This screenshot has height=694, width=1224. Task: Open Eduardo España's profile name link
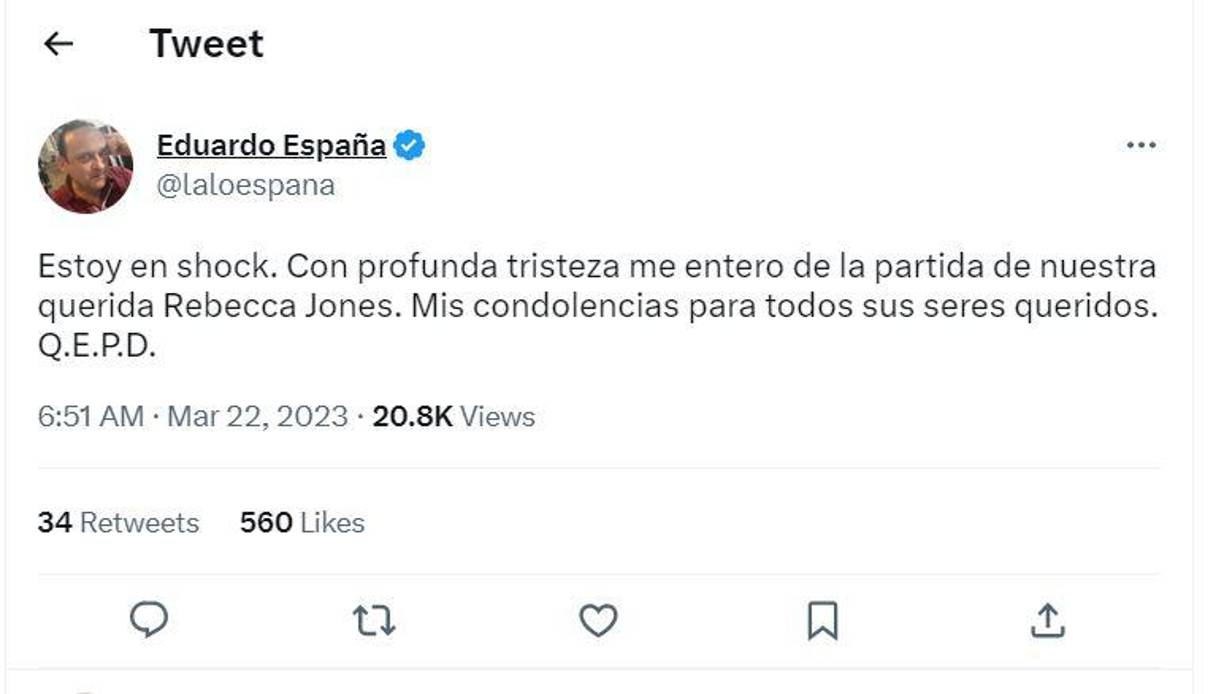(270, 143)
